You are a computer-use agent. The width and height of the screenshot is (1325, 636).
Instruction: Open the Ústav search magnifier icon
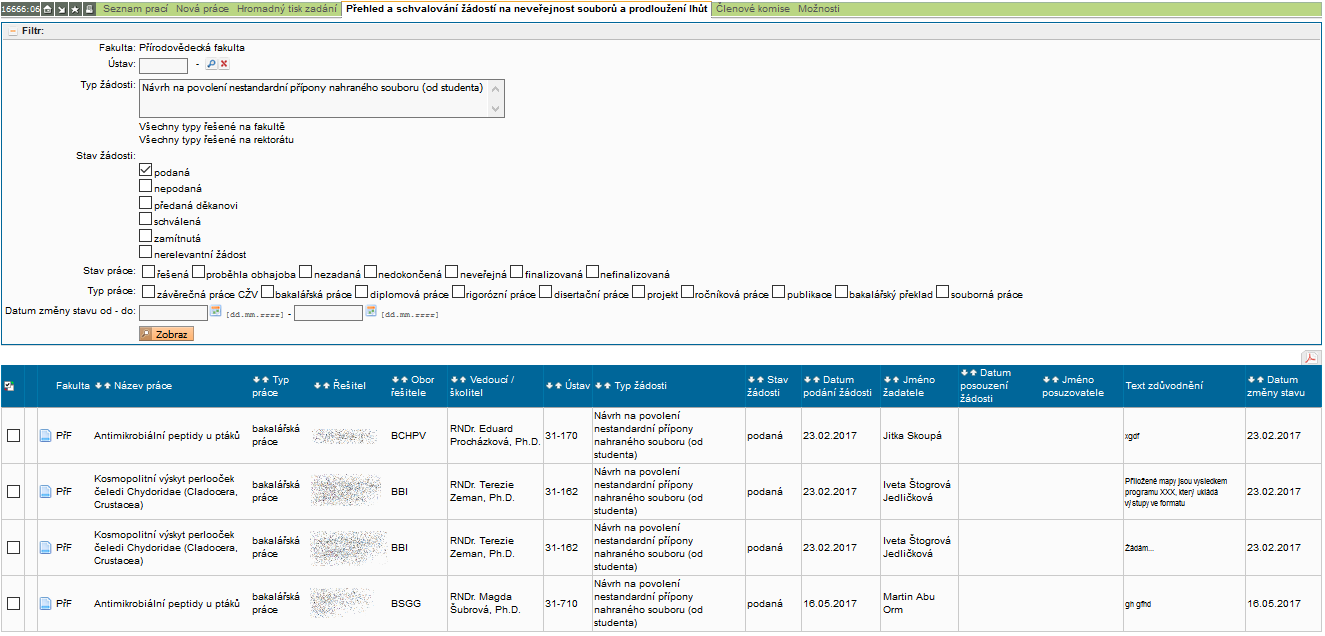coord(211,65)
